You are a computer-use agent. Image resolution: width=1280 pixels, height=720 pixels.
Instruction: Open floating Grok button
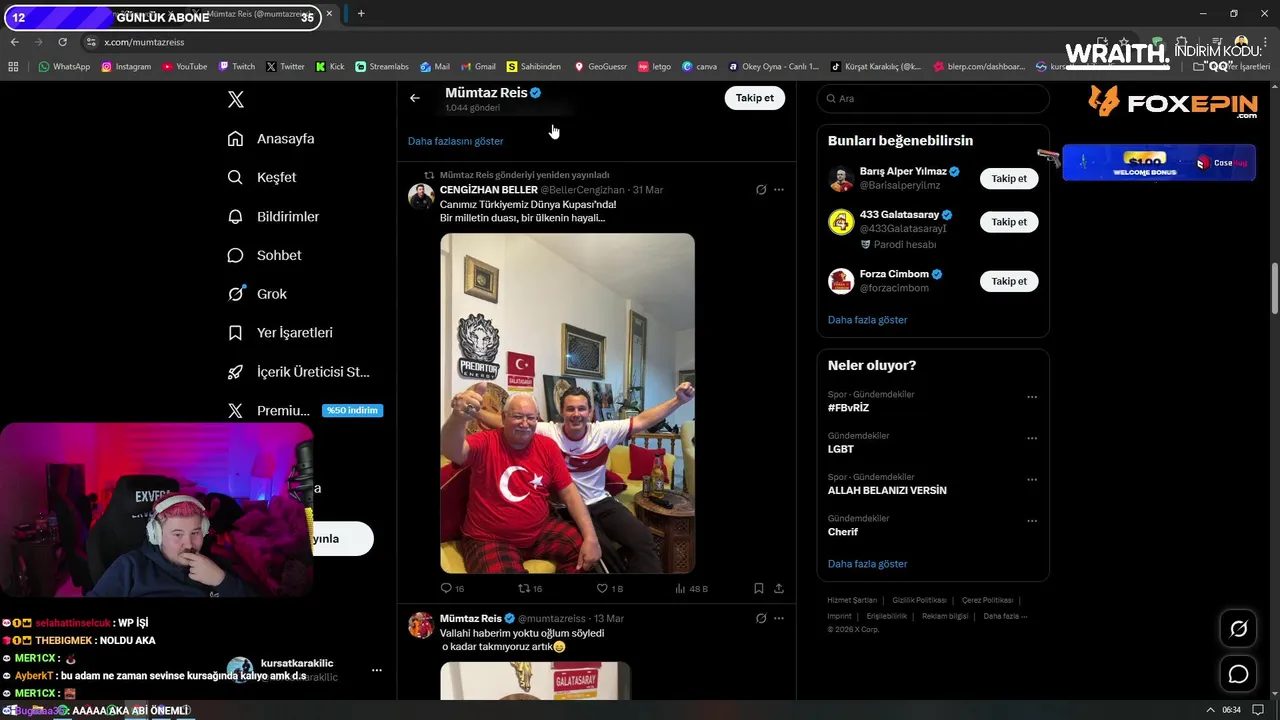1238,629
